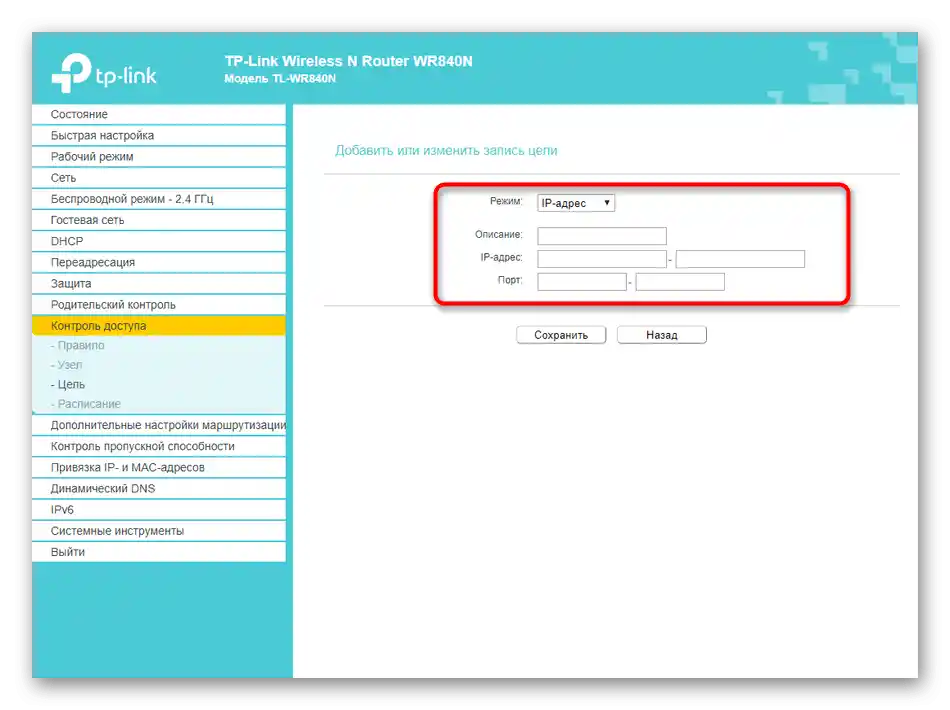Image resolution: width=950 pixels, height=710 pixels.
Task: Click the TP-Link Wireless N Router WR840N title
Action: click(x=348, y=61)
